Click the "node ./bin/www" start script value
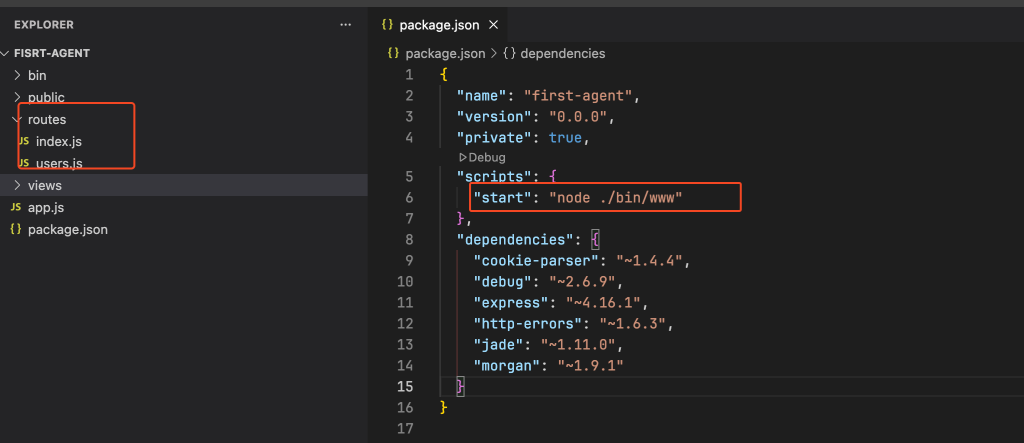 click(x=614, y=198)
